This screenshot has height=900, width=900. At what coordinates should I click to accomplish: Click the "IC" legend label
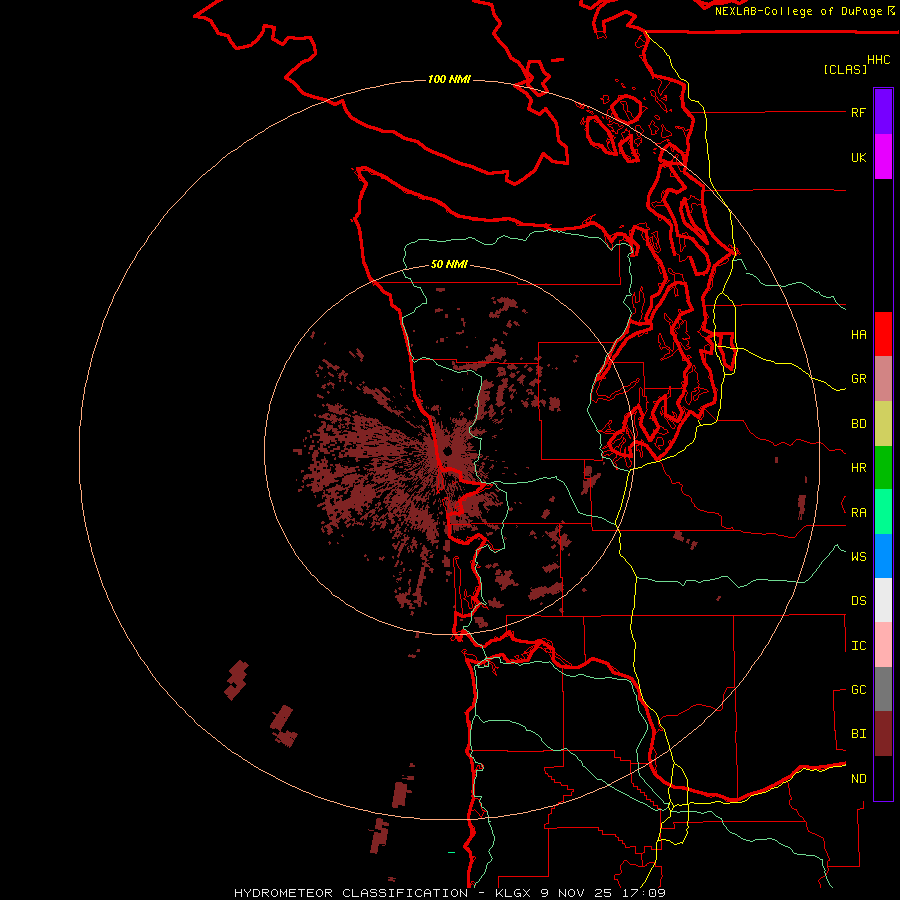pyautogui.click(x=858, y=646)
